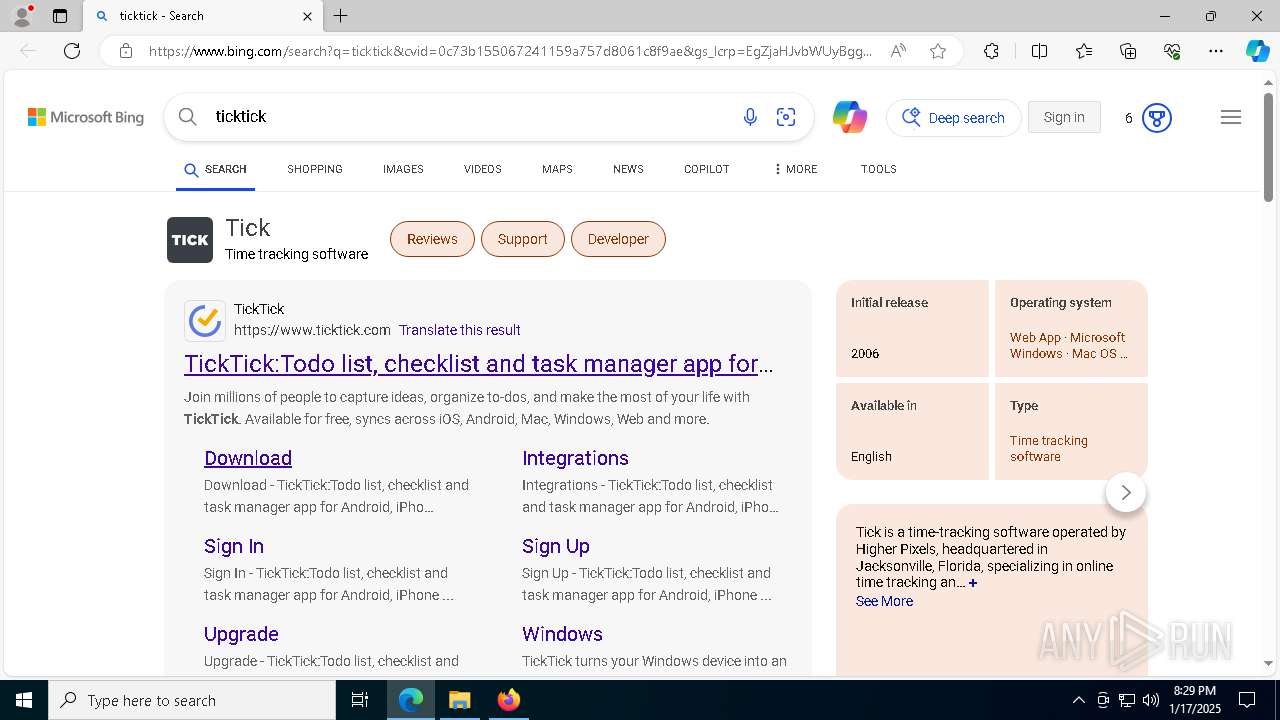Open the Sign Up sitelink
The image size is (1280, 720).
point(556,546)
